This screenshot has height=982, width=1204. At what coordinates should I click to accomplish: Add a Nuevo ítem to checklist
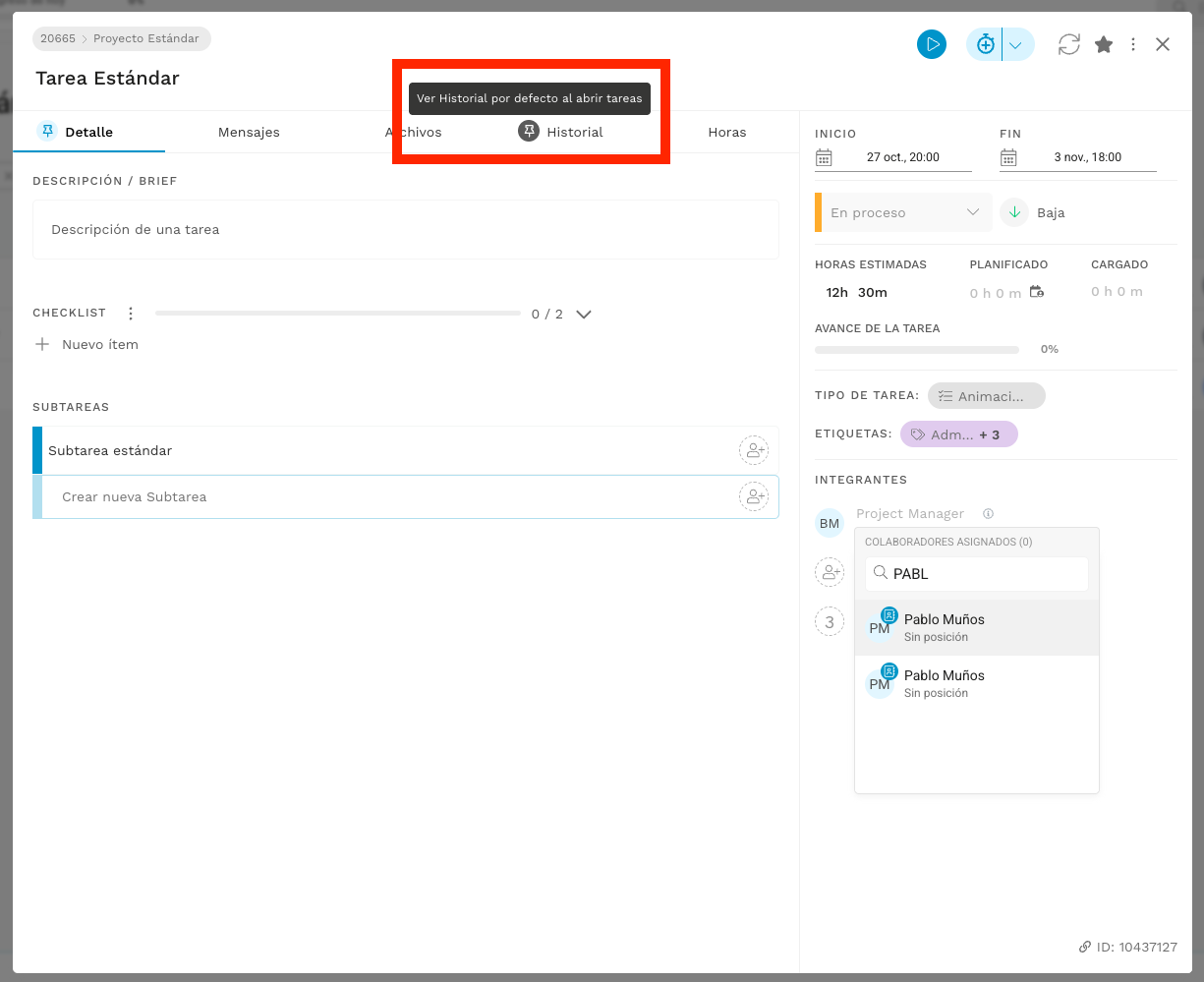point(86,345)
